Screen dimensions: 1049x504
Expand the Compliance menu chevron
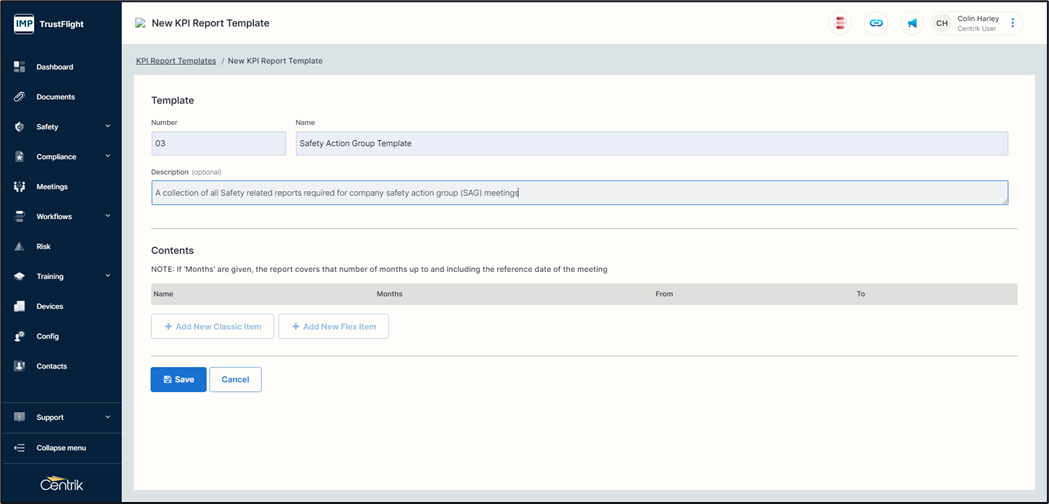point(108,157)
